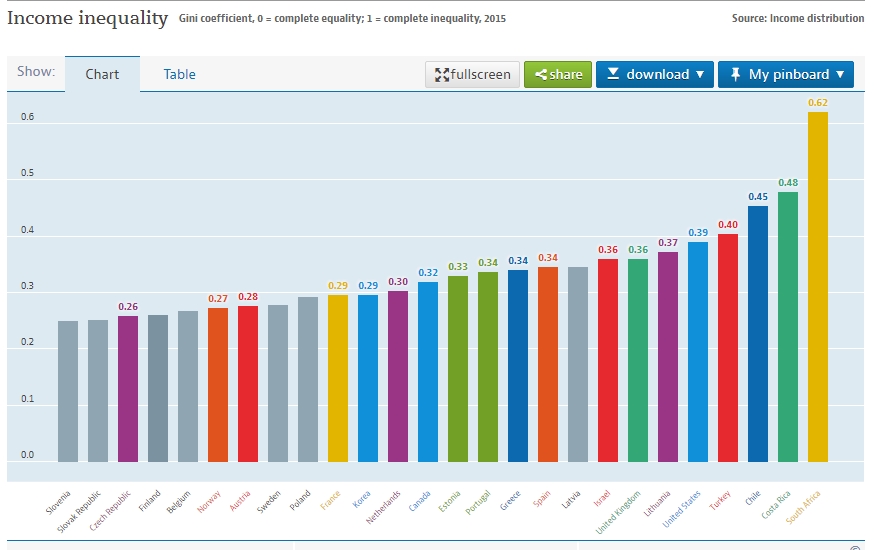The image size is (874, 550).
Task: Open the Income distribution source link
Action: tap(817, 18)
